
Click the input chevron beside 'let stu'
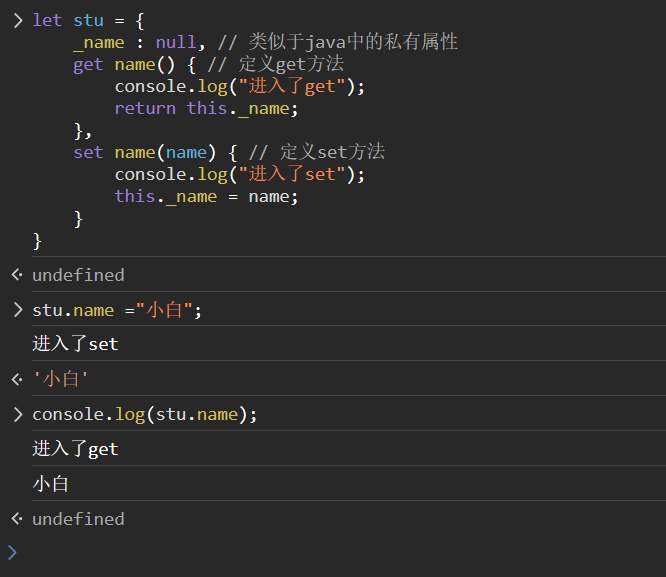pos(17,21)
